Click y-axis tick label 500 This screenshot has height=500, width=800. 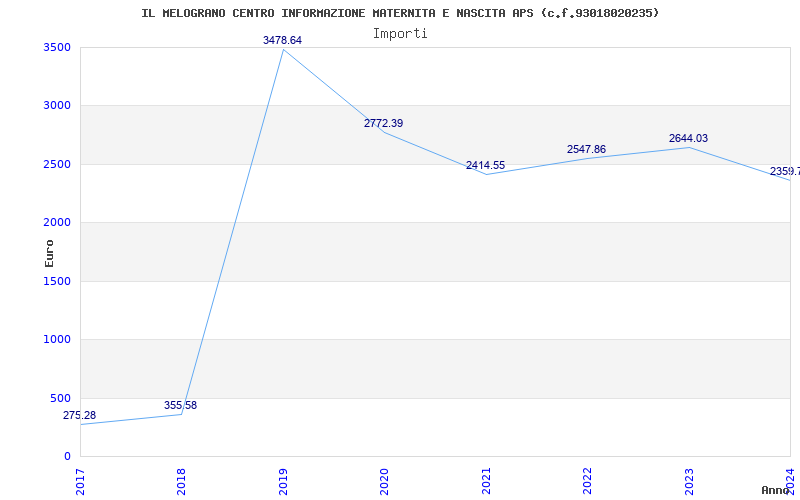pos(60,398)
